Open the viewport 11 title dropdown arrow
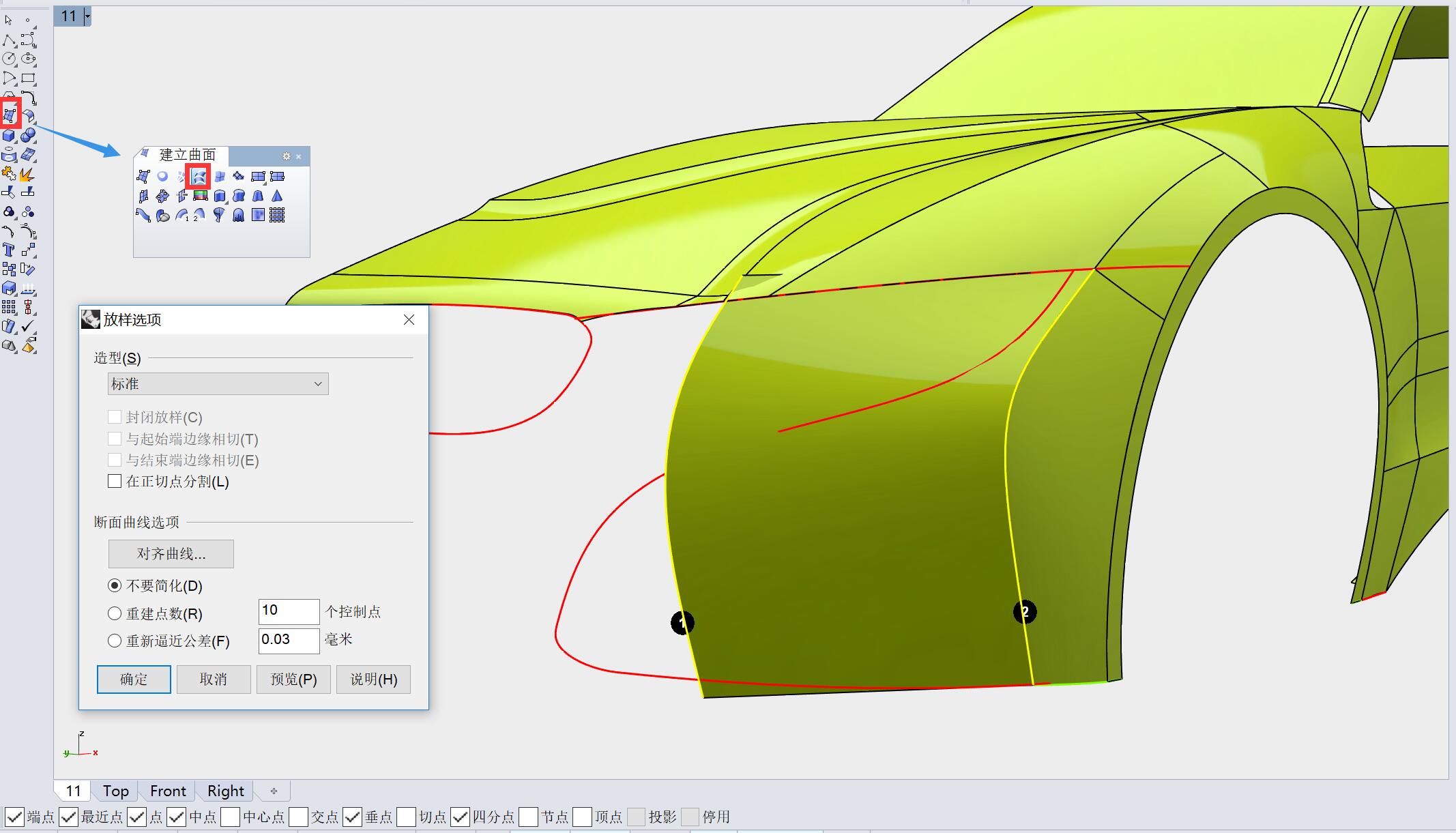 pyautogui.click(x=87, y=16)
